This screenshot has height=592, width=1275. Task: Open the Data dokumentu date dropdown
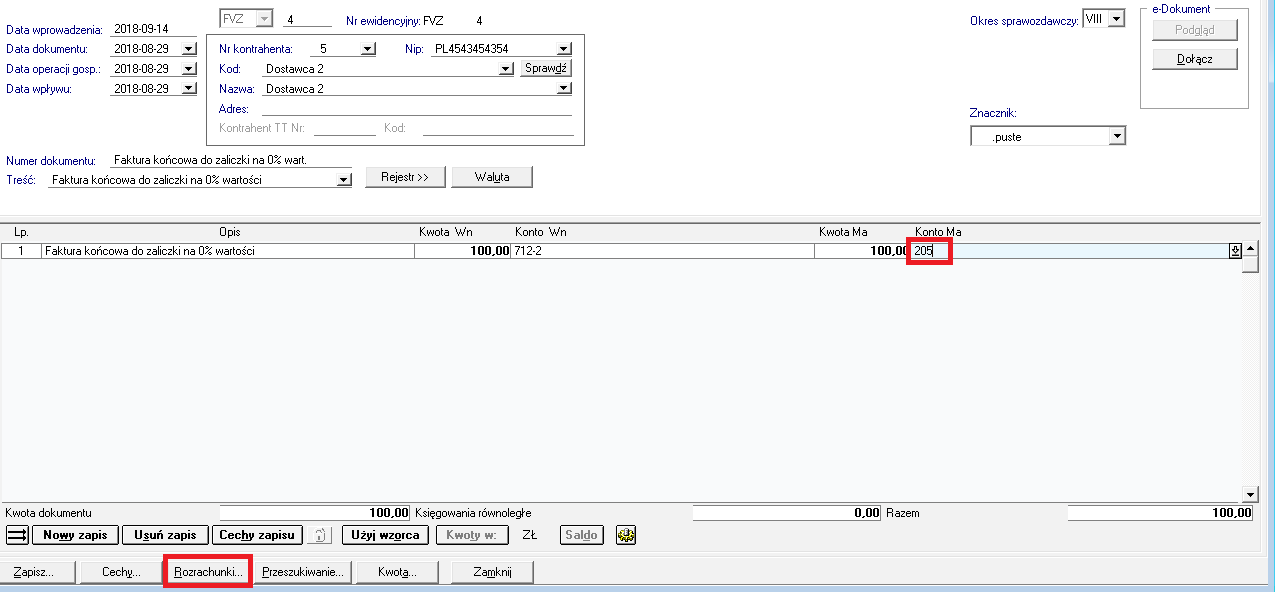(189, 49)
